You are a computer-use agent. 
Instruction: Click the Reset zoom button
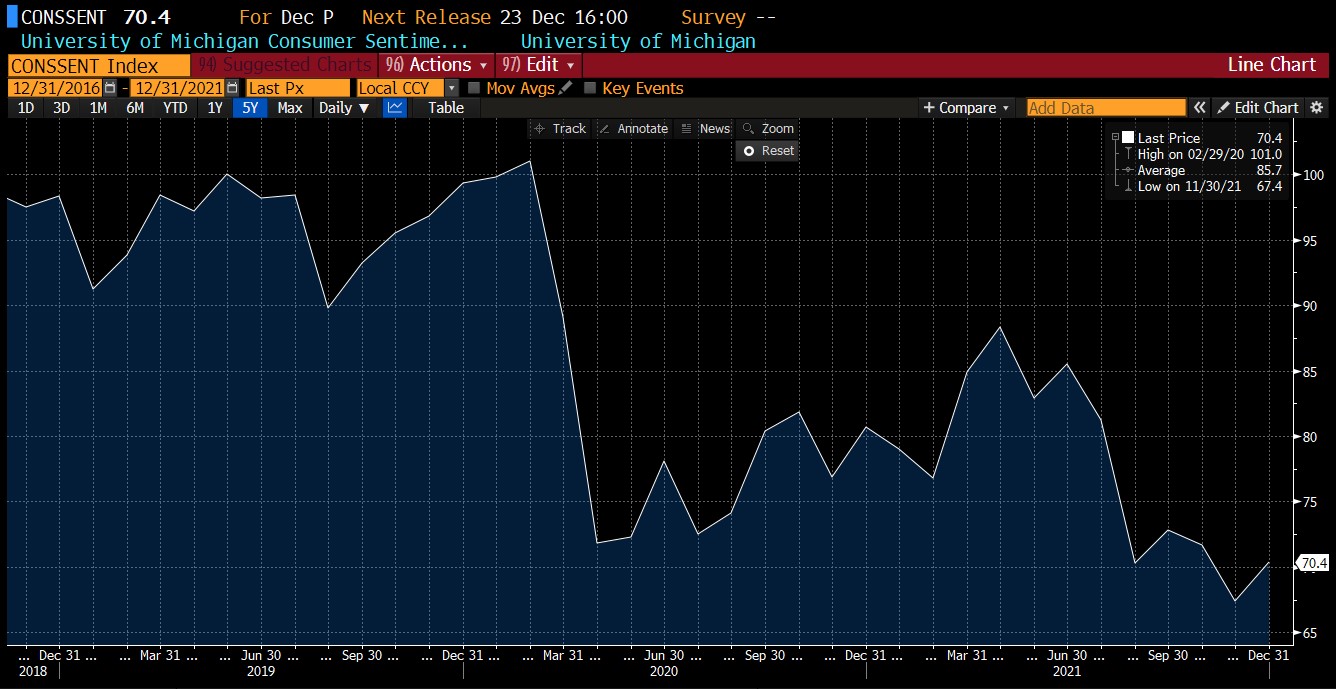[767, 151]
